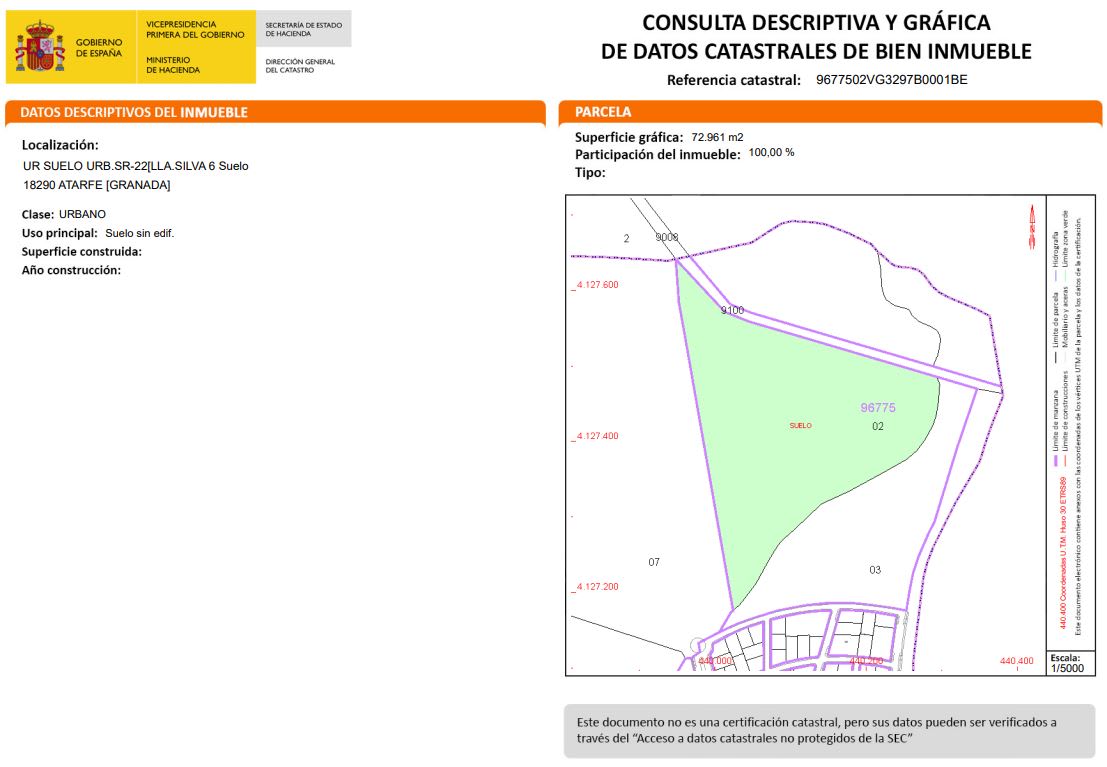1107x767 pixels.
Task: Click the north arrow on the map
Action: (1031, 226)
